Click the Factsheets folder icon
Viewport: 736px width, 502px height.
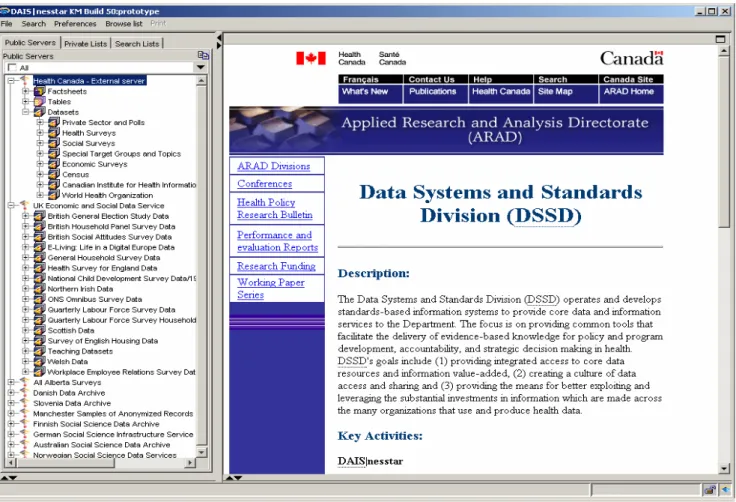click(40, 91)
